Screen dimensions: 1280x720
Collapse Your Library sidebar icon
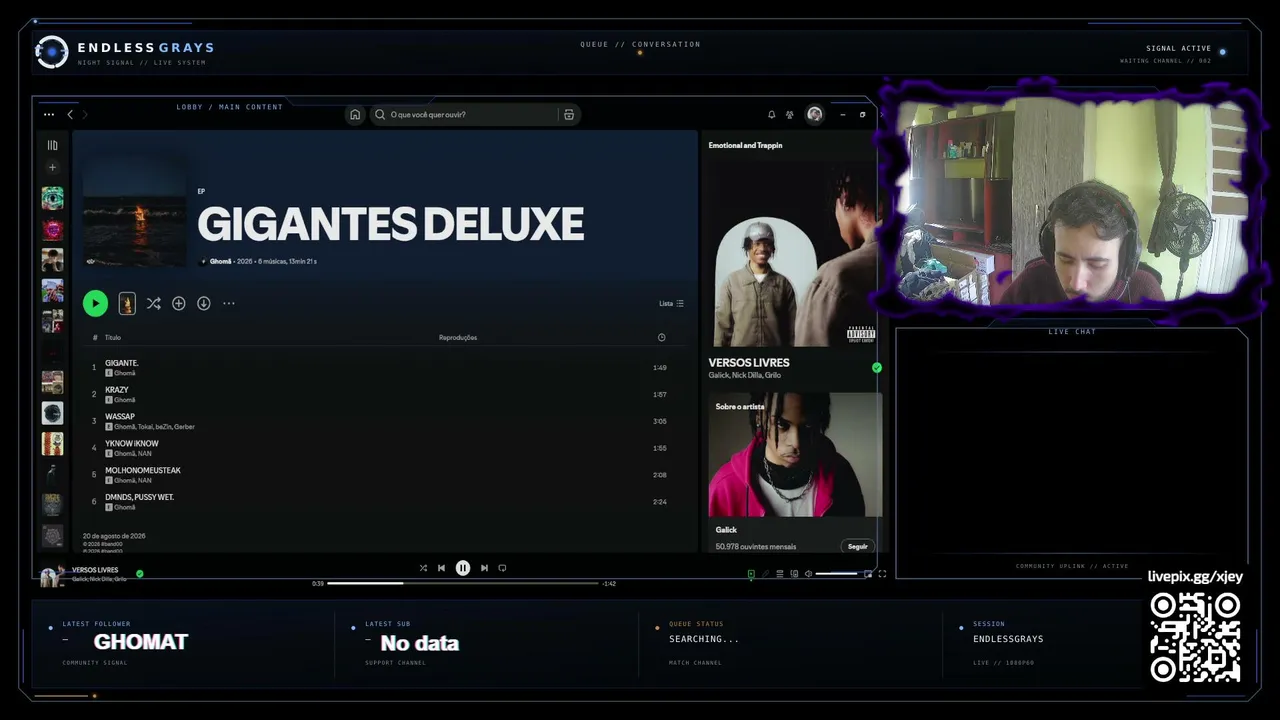53,145
